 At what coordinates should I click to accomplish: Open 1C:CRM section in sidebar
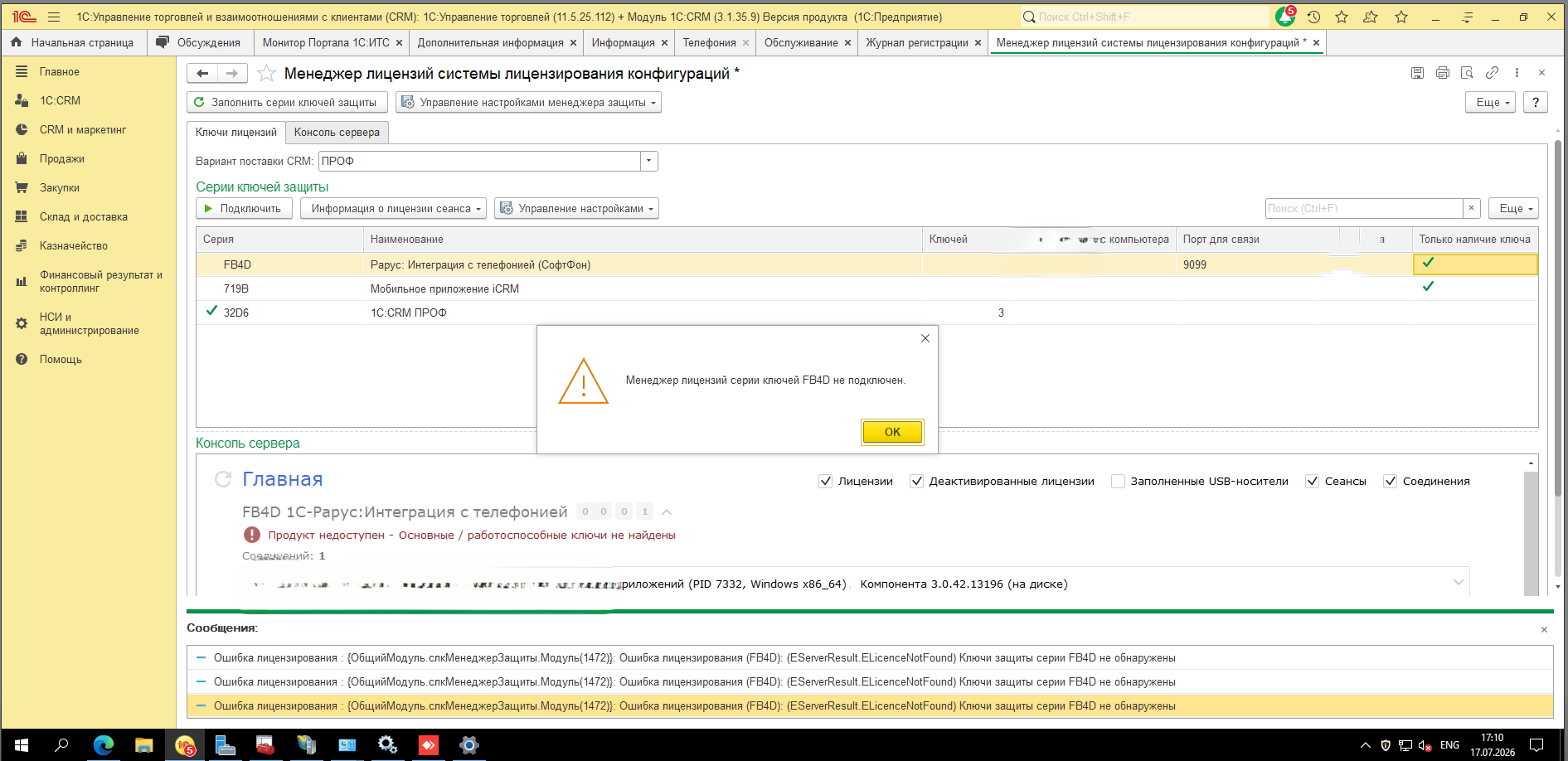pyautogui.click(x=60, y=100)
